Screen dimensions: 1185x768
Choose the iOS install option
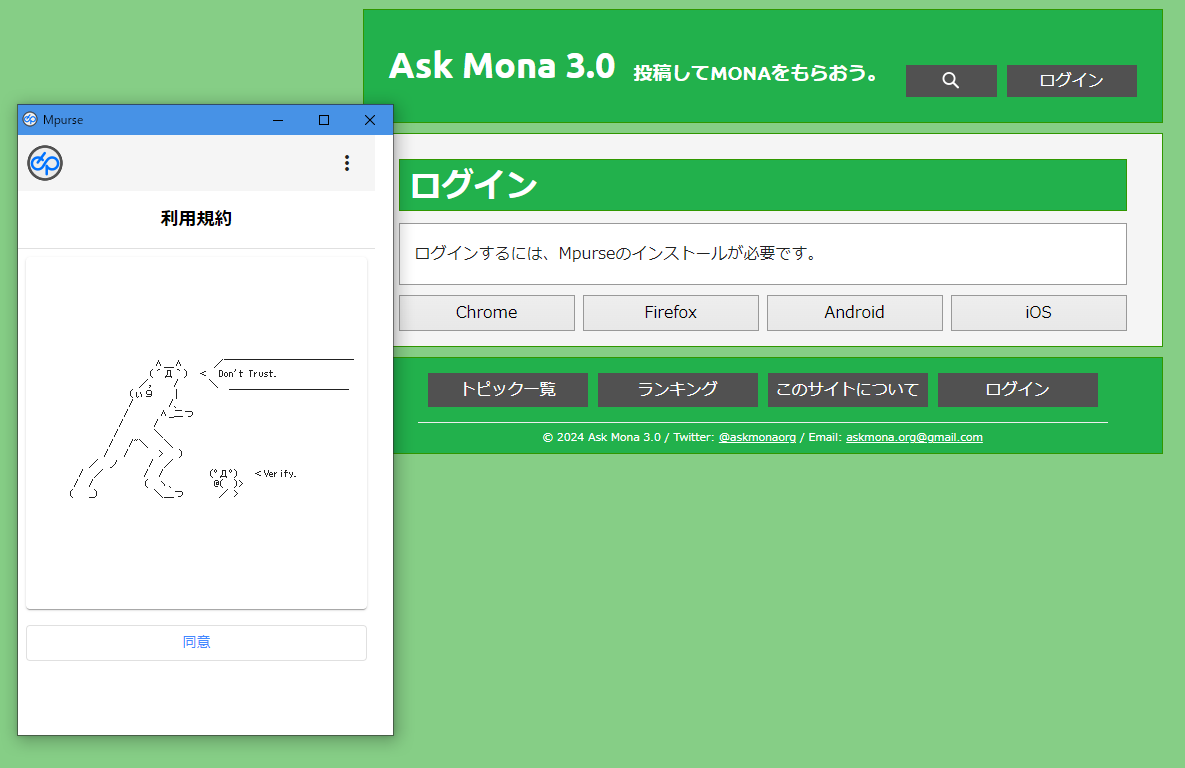[x=1038, y=313]
